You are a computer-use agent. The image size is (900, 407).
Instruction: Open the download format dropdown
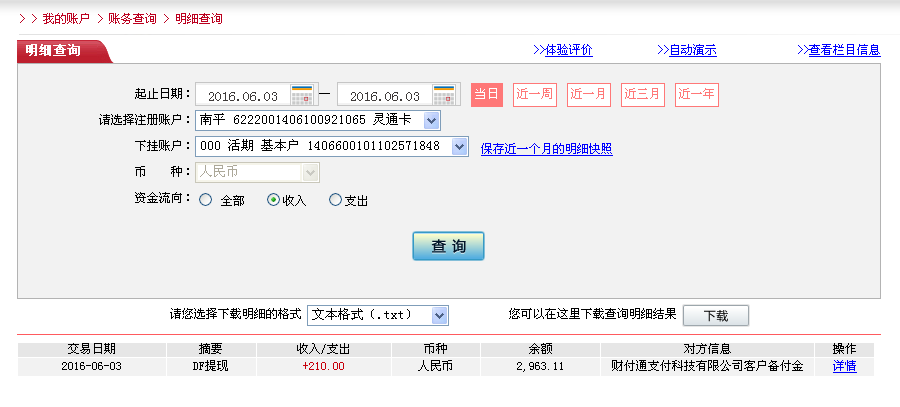point(439,315)
